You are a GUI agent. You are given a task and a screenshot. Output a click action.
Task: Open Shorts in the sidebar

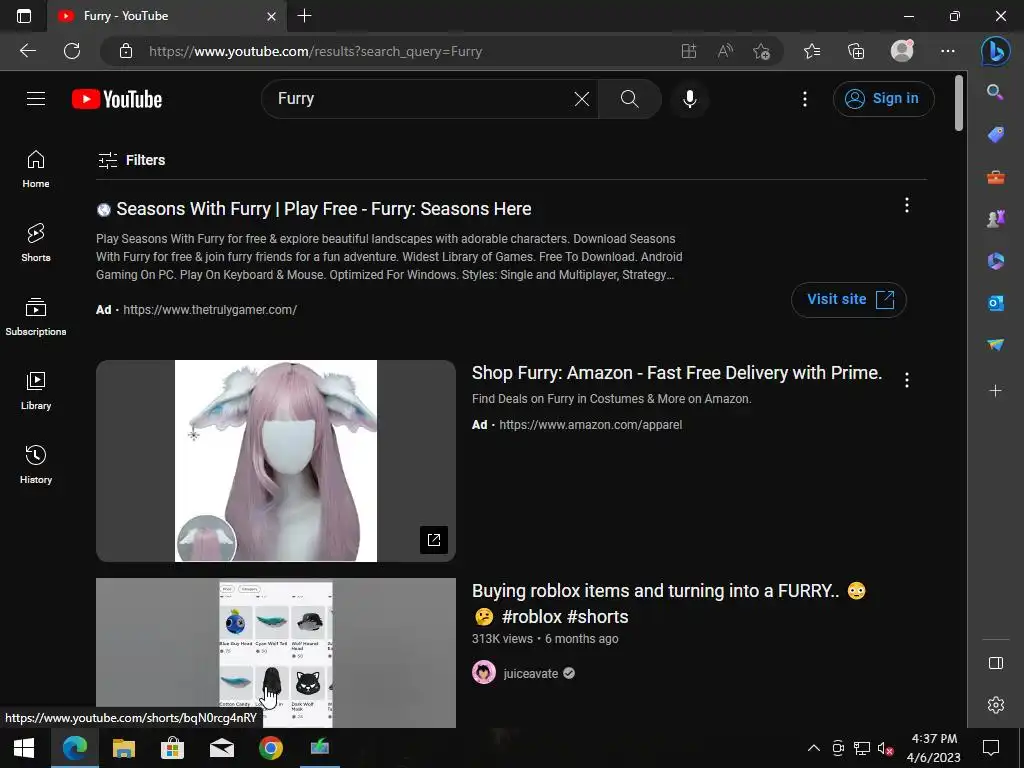[36, 242]
